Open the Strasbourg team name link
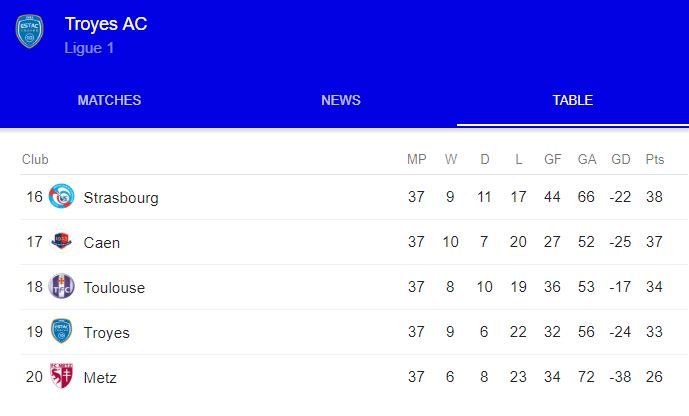The width and height of the screenshot is (689, 416). [121, 198]
